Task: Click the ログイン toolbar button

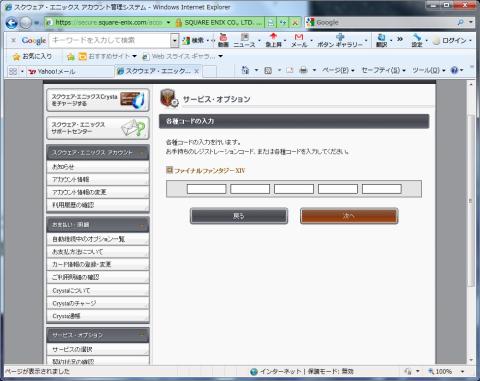Action: coord(450,40)
